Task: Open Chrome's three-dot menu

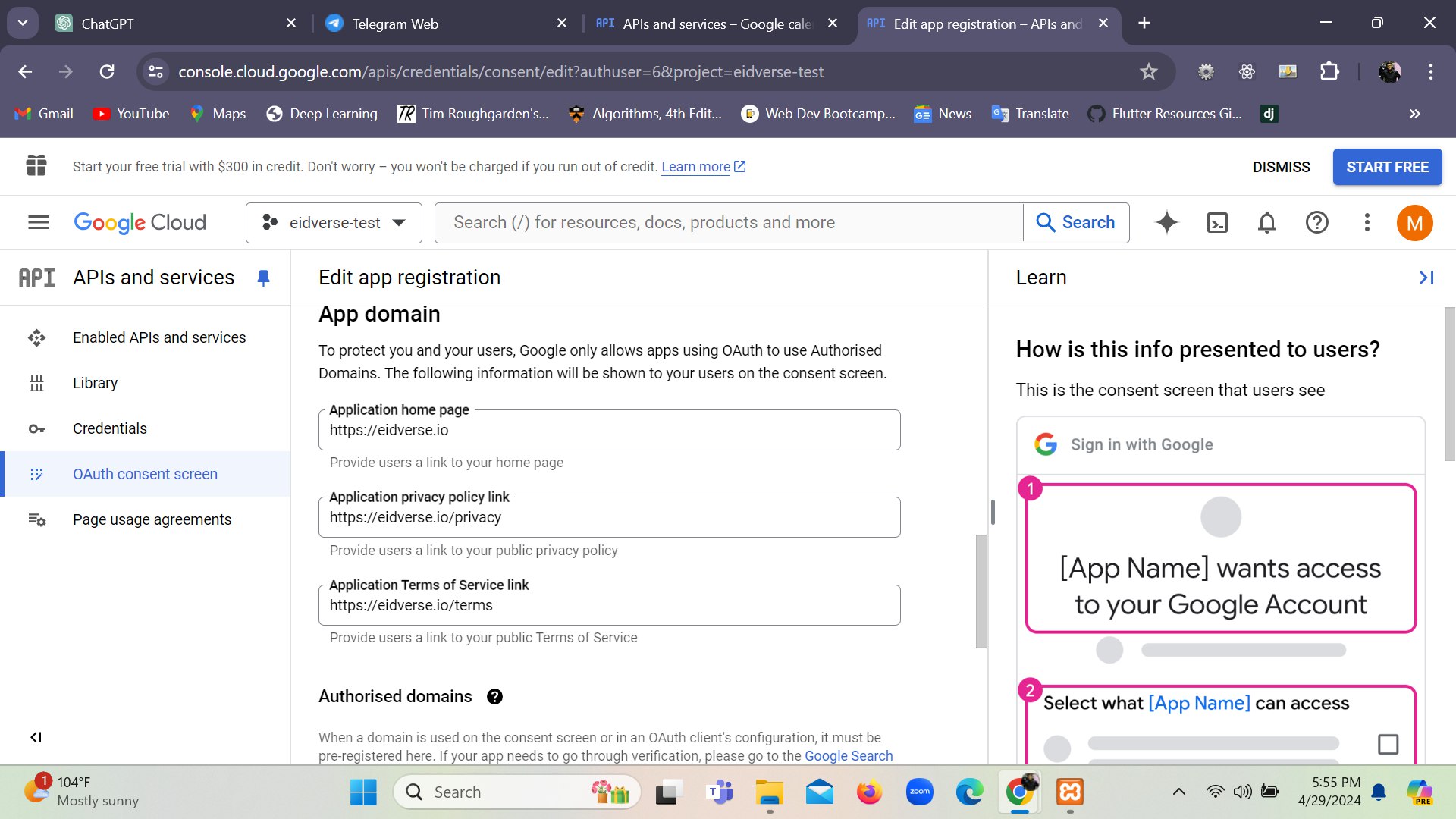Action: [1430, 71]
